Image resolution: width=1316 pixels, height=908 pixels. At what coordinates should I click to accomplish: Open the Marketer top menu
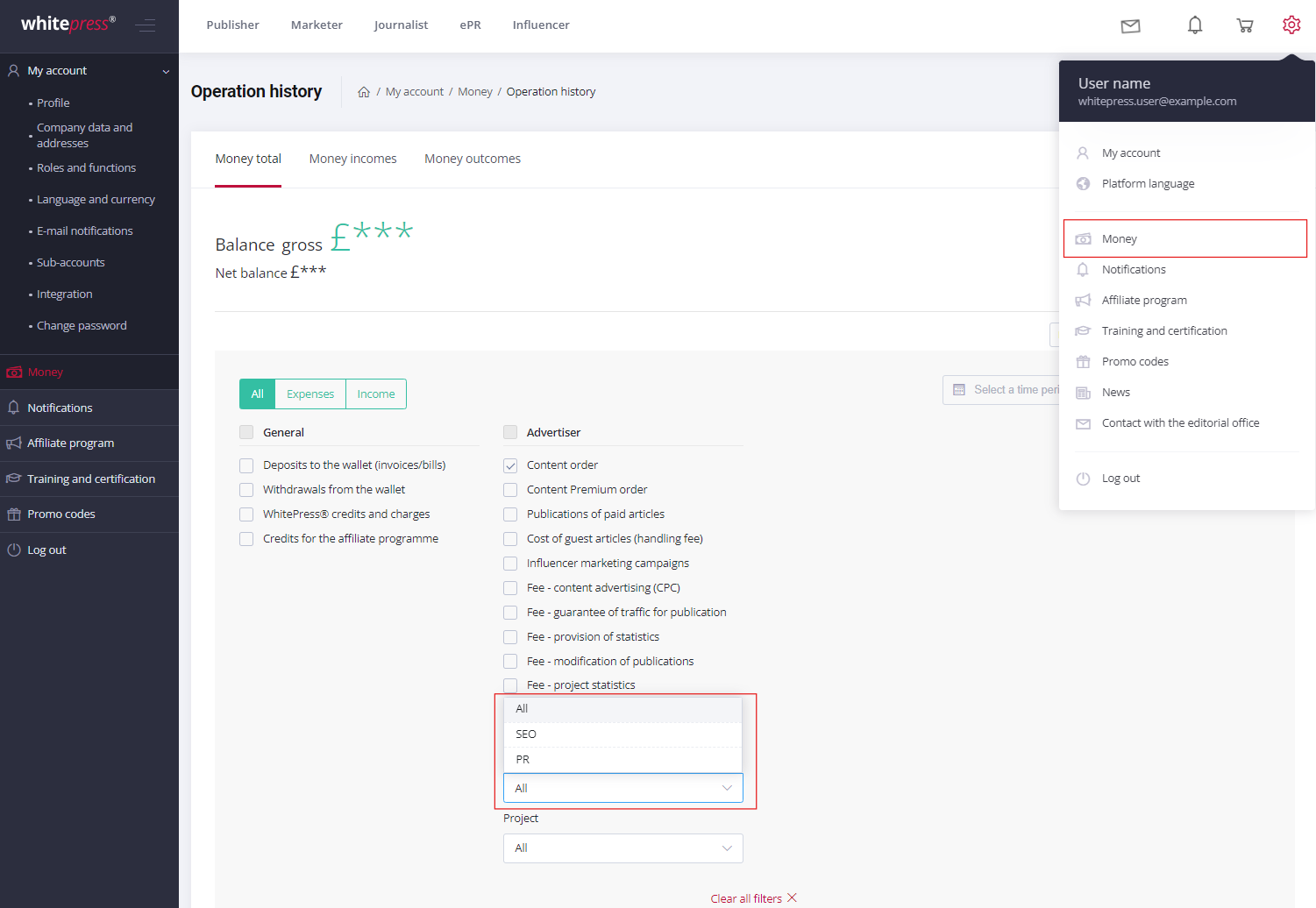(x=317, y=25)
